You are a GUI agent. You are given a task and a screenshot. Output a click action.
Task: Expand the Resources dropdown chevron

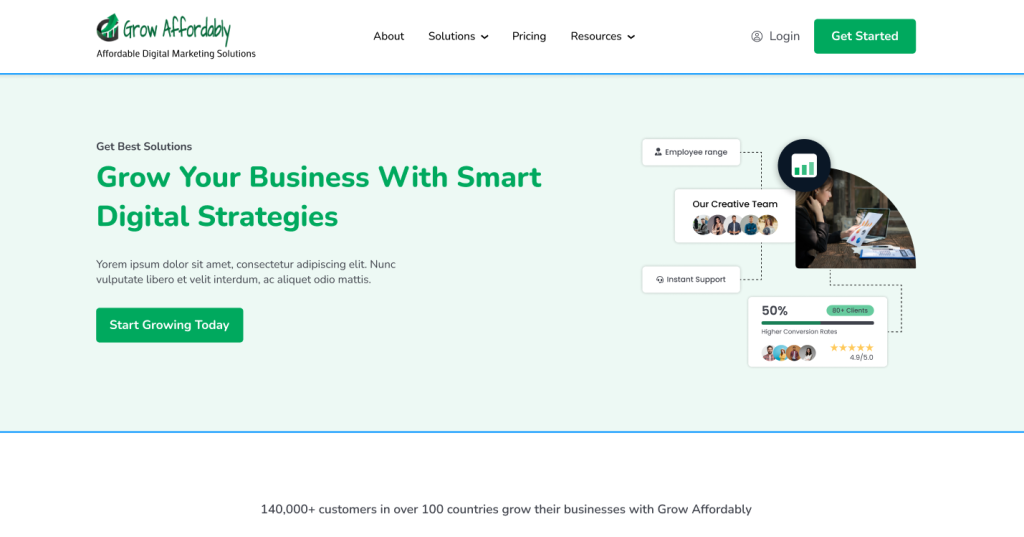pos(631,37)
